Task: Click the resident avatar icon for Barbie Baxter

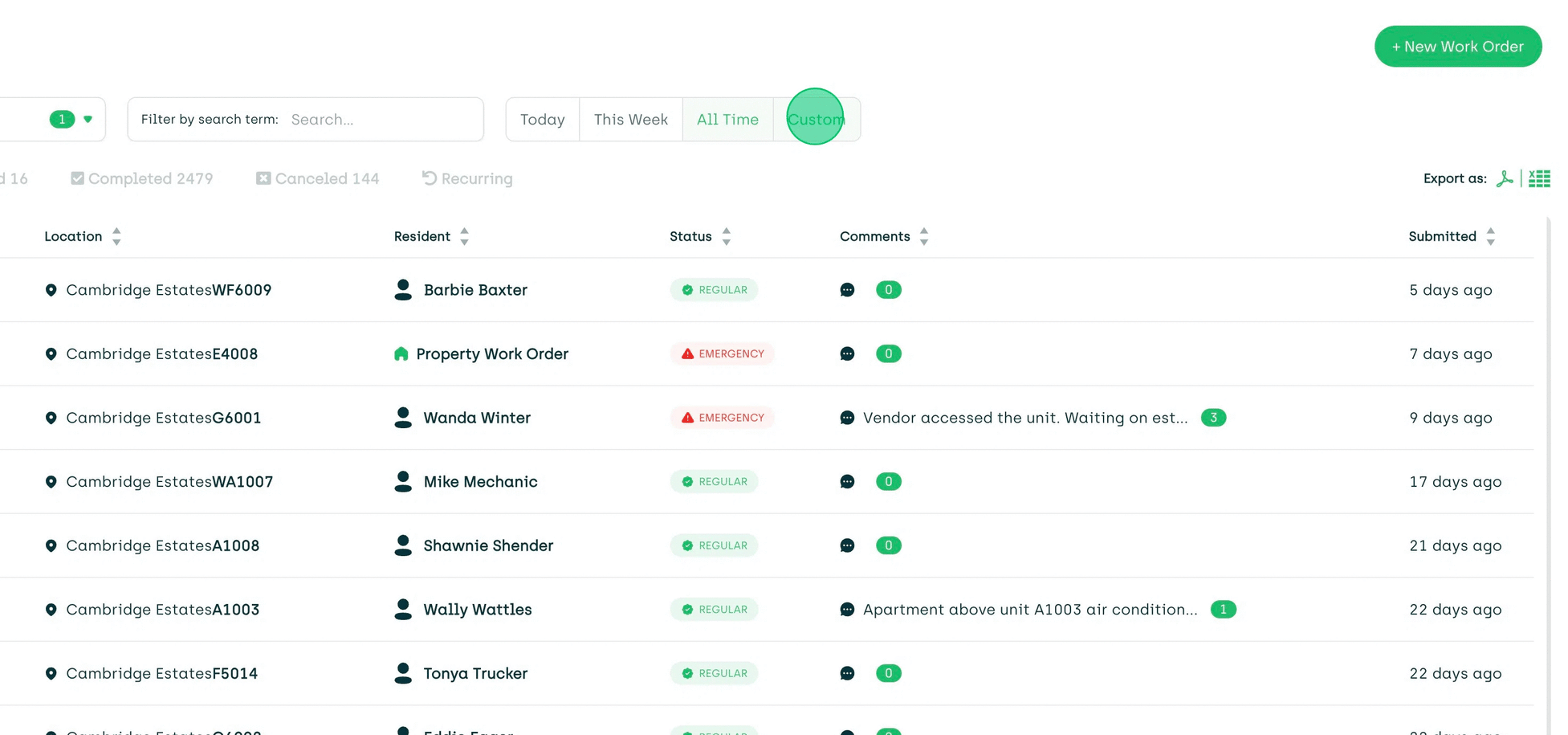Action: click(402, 290)
